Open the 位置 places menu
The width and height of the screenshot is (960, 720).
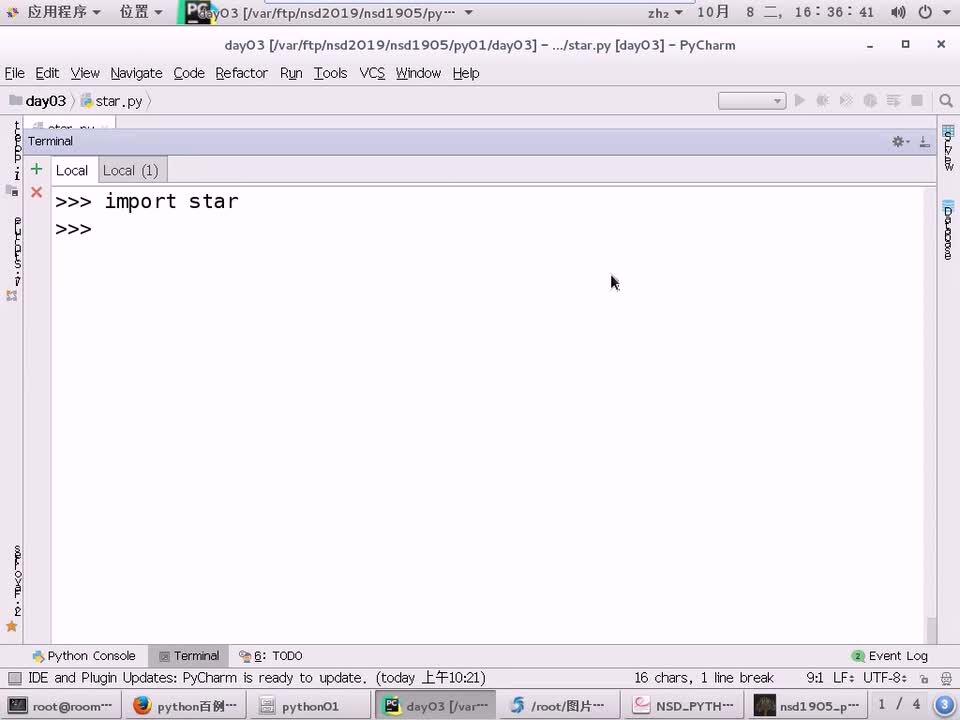(x=141, y=12)
